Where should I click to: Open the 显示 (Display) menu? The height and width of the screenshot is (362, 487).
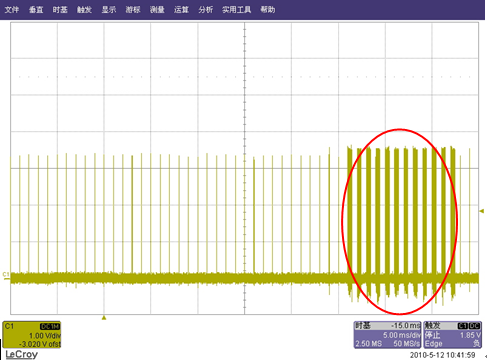coord(109,10)
